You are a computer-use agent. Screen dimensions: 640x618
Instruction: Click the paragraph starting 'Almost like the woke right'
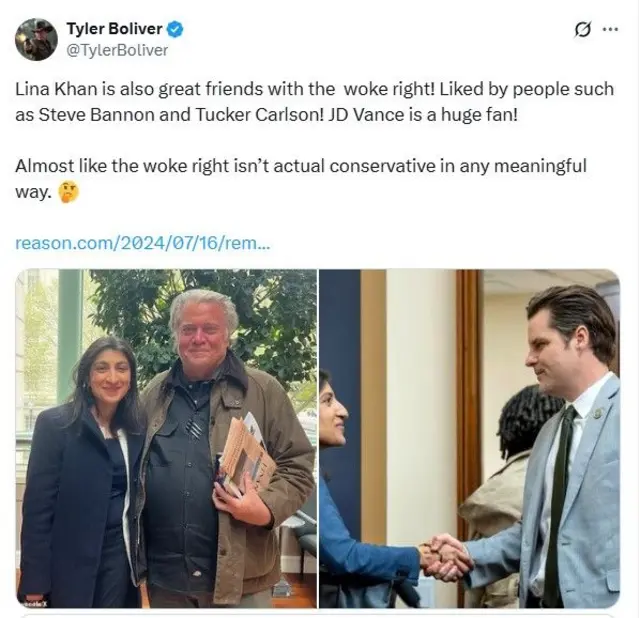[301, 179]
